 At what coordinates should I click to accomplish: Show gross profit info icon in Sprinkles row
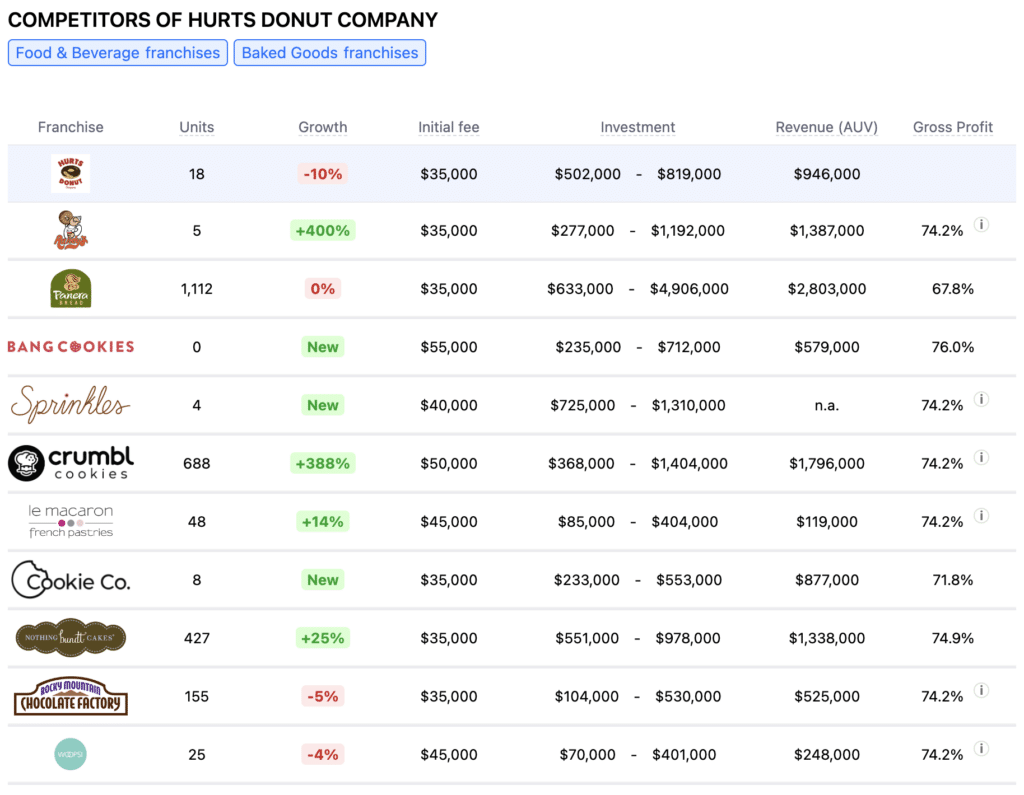point(981,399)
